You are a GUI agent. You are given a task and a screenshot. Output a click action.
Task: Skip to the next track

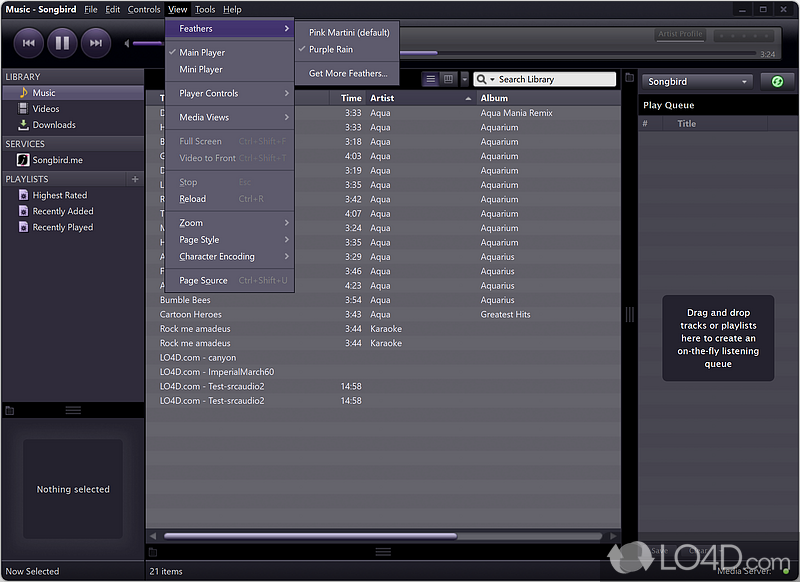coord(95,42)
